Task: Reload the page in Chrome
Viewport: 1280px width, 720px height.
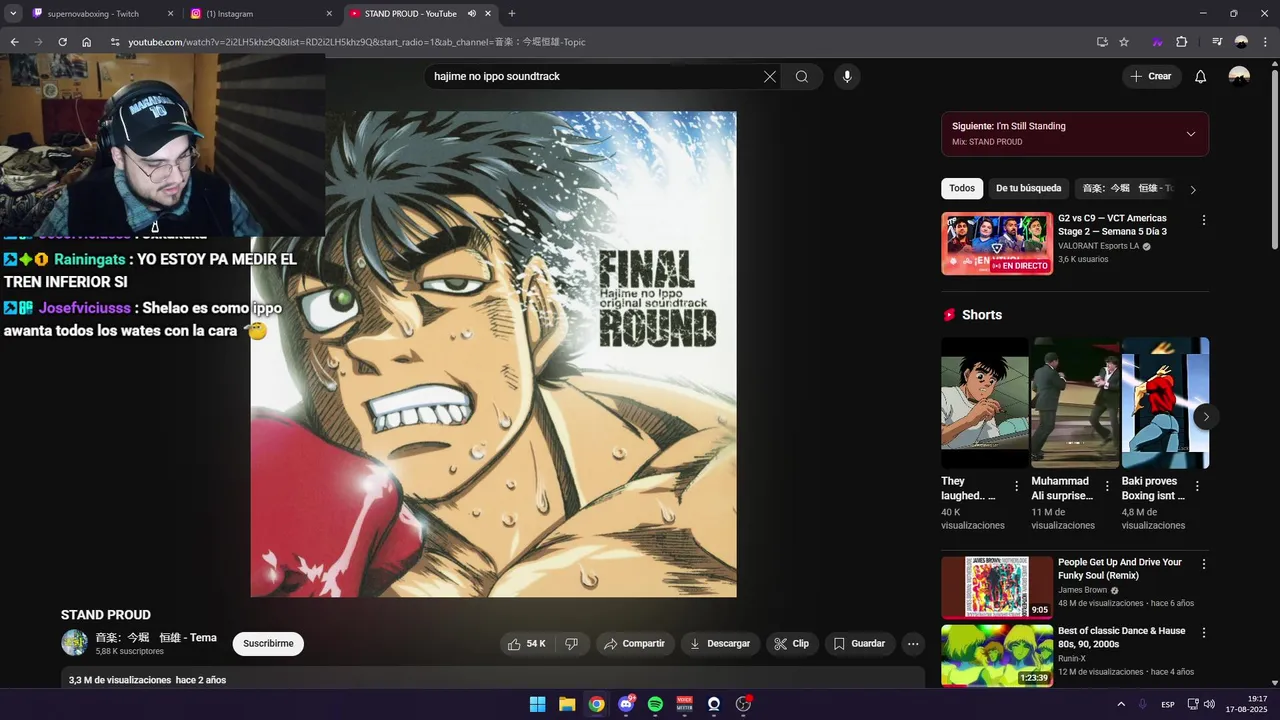Action: pos(62,42)
